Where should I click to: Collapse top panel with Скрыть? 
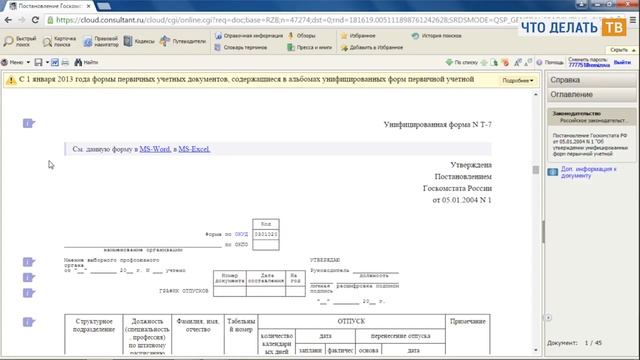[622, 50]
